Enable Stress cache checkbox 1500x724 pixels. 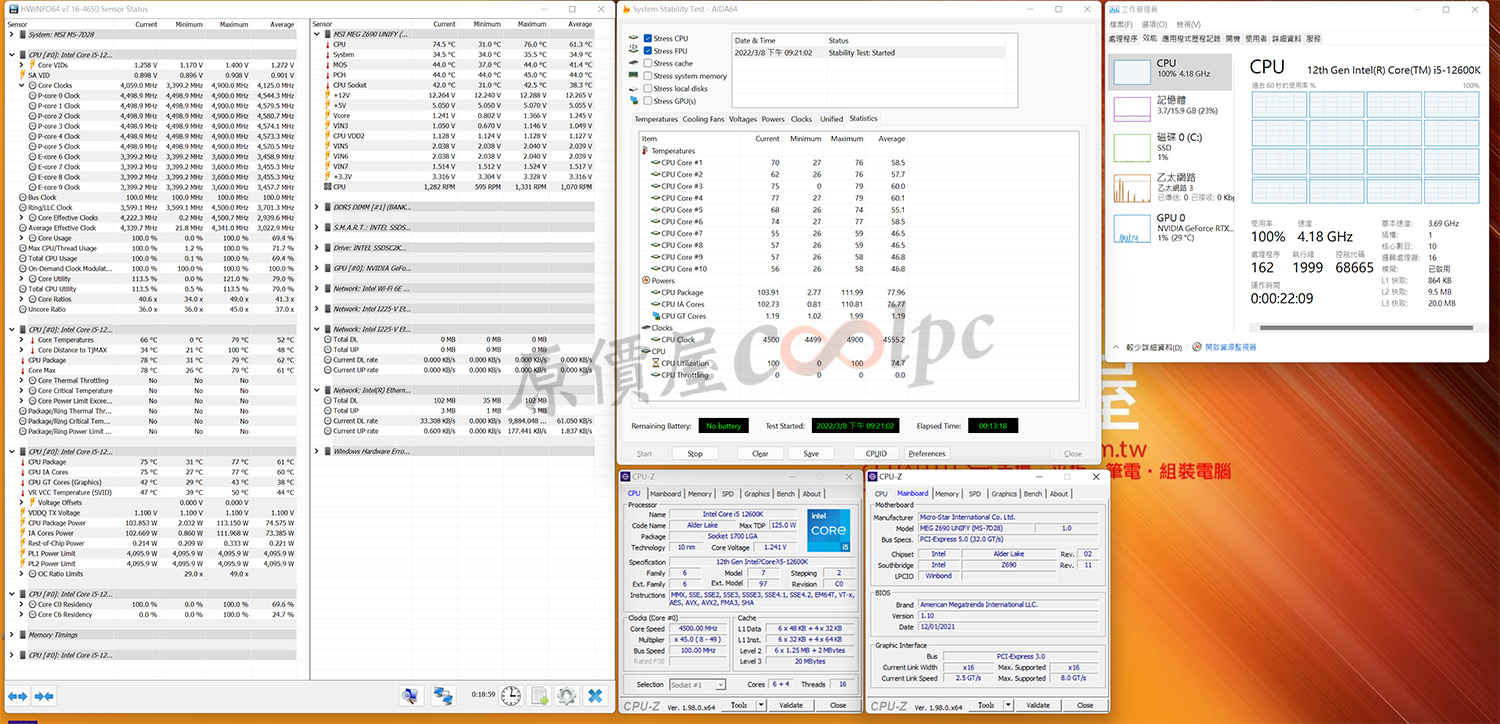(648, 63)
